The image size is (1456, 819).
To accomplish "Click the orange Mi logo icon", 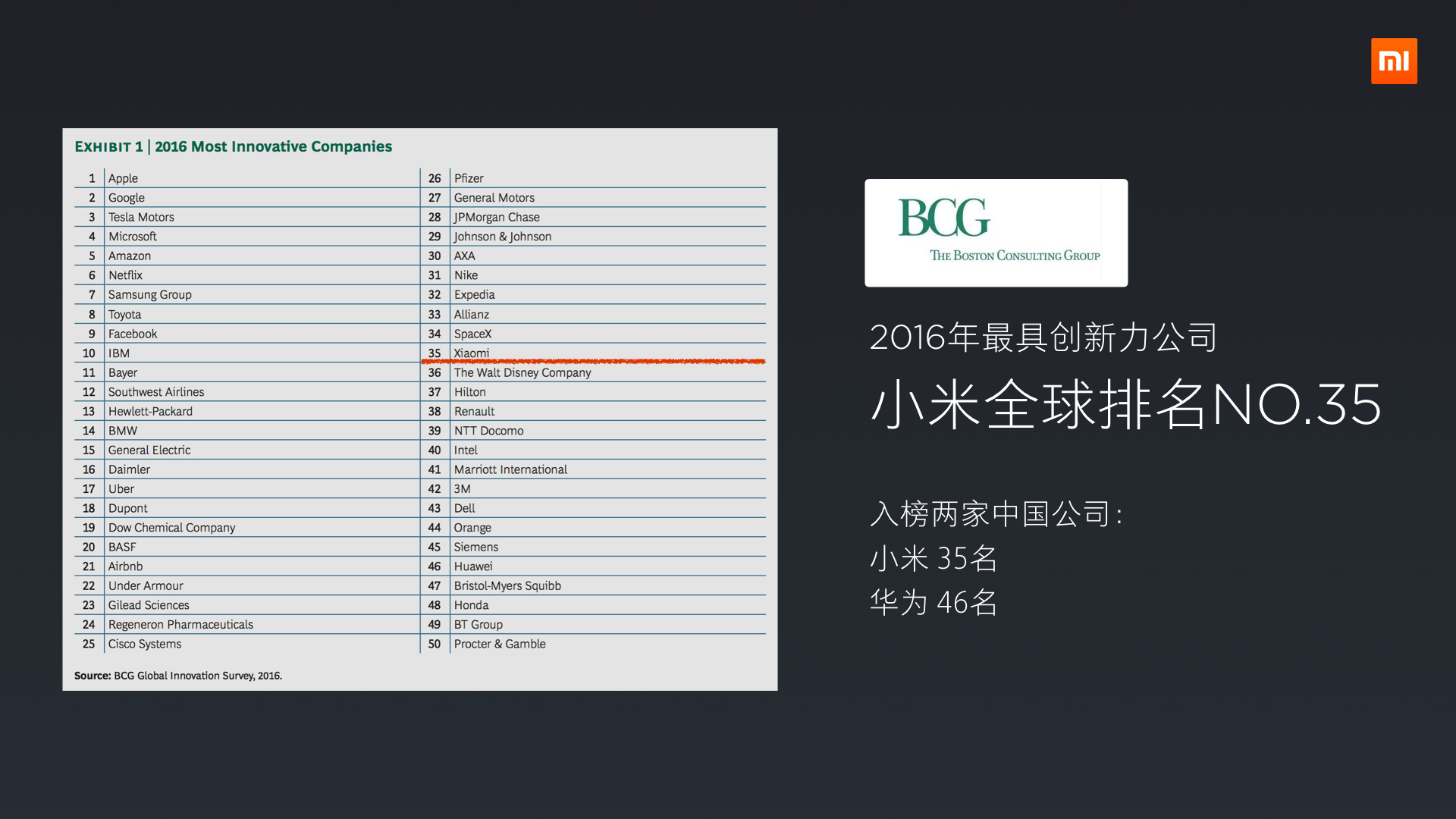I will pyautogui.click(x=1394, y=61).
